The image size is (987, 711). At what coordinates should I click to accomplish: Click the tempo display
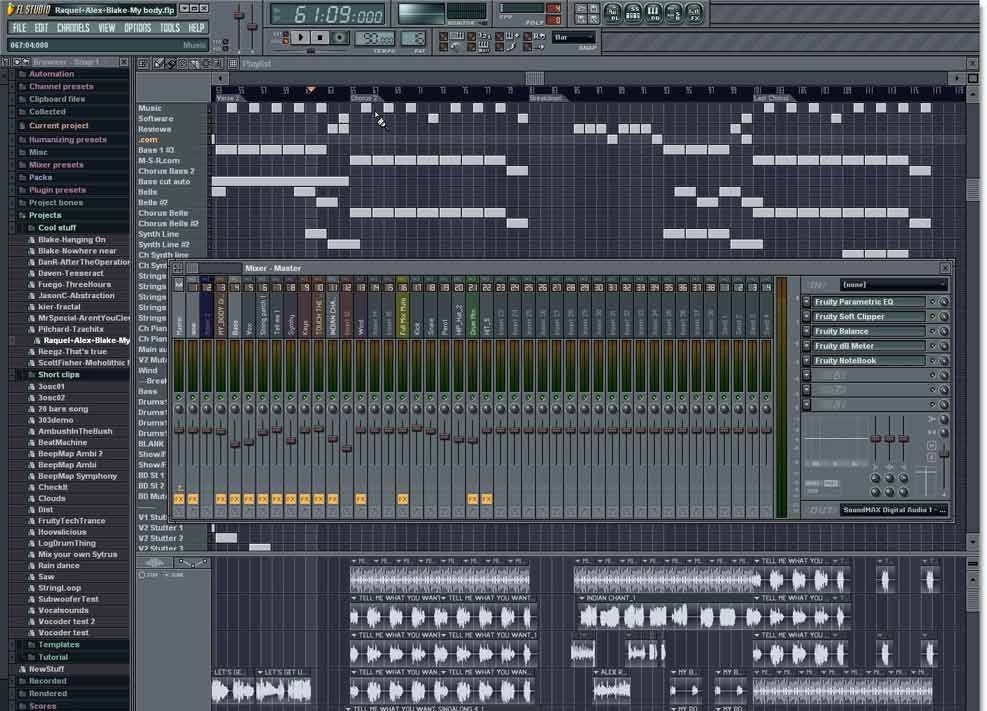[x=375, y=38]
